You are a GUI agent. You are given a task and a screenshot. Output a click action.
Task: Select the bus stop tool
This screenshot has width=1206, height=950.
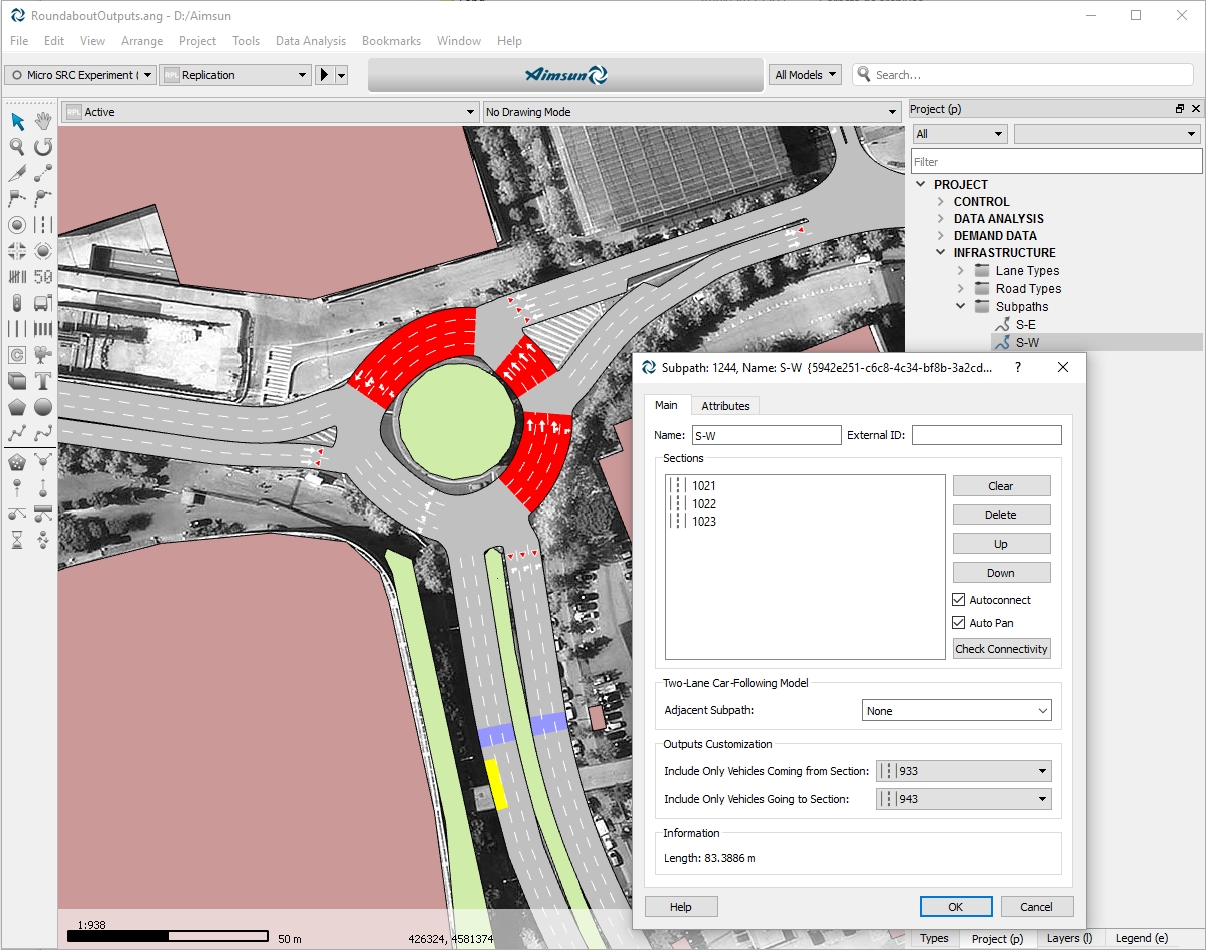pyautogui.click(x=43, y=303)
